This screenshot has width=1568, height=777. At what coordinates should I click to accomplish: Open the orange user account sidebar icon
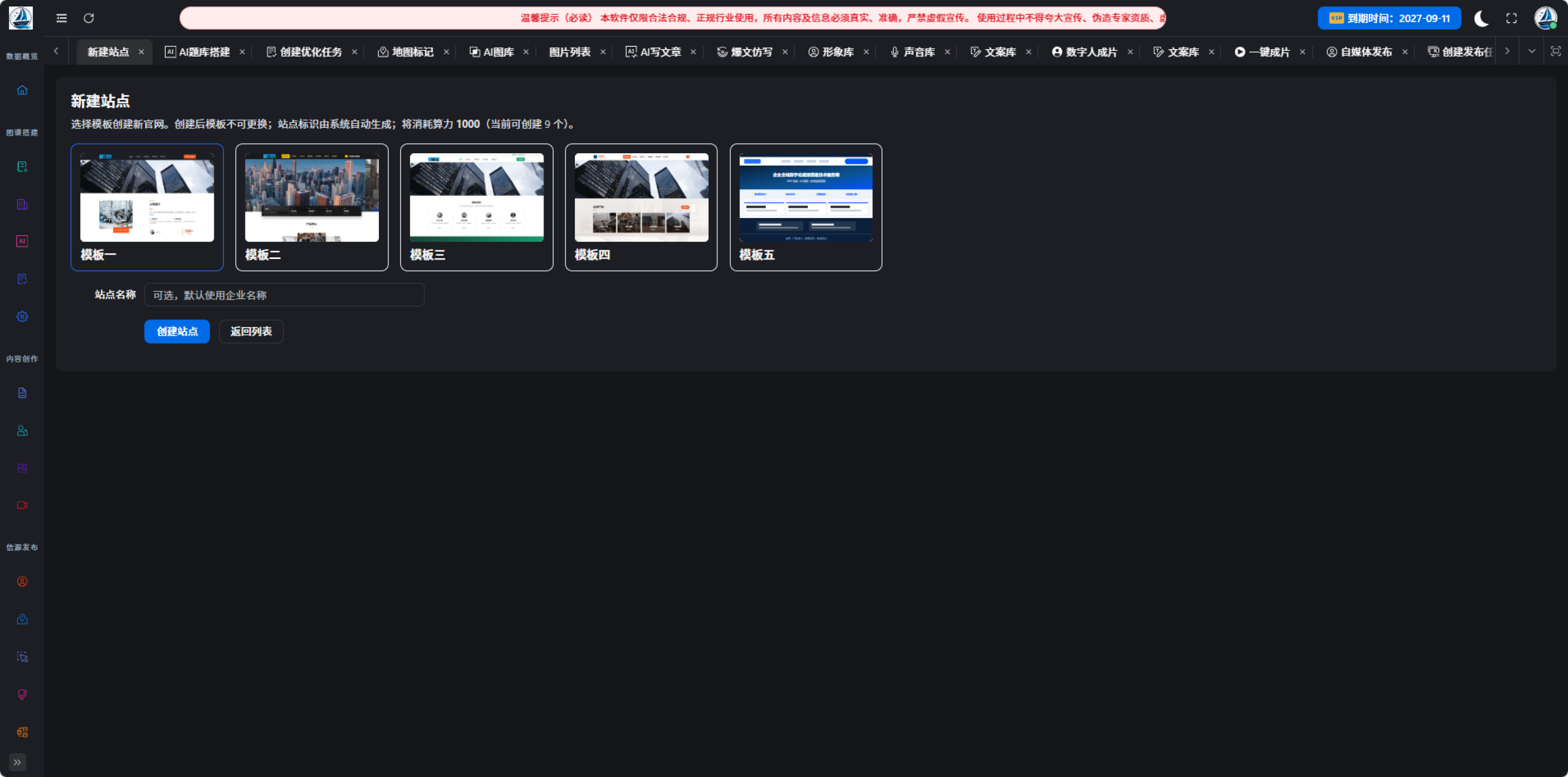[22, 582]
